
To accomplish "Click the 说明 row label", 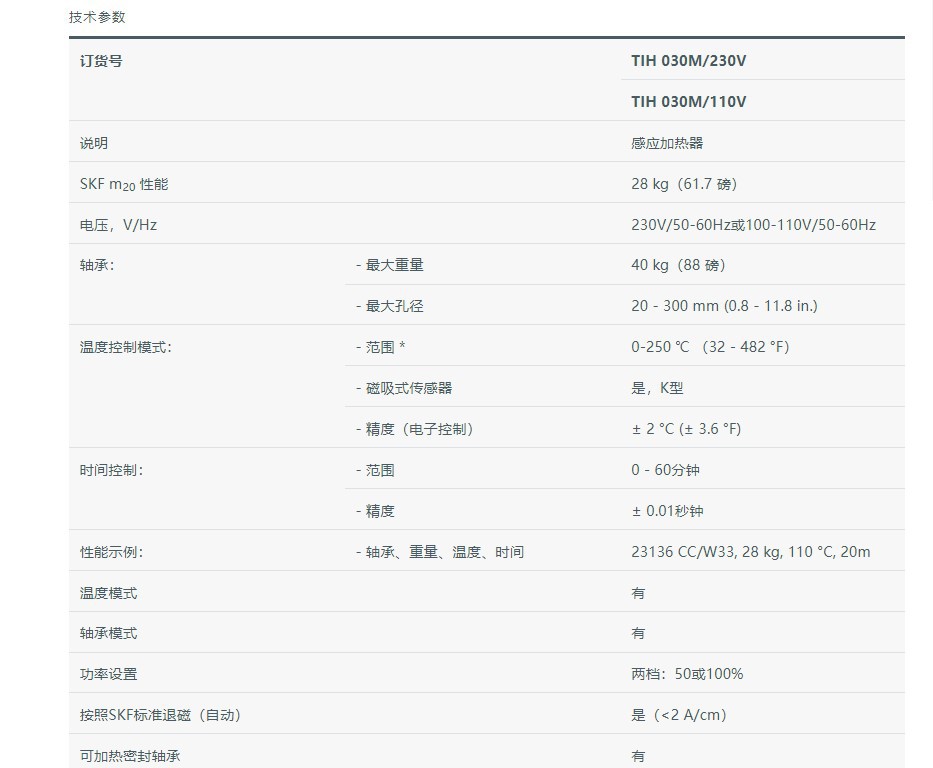I will coord(94,143).
